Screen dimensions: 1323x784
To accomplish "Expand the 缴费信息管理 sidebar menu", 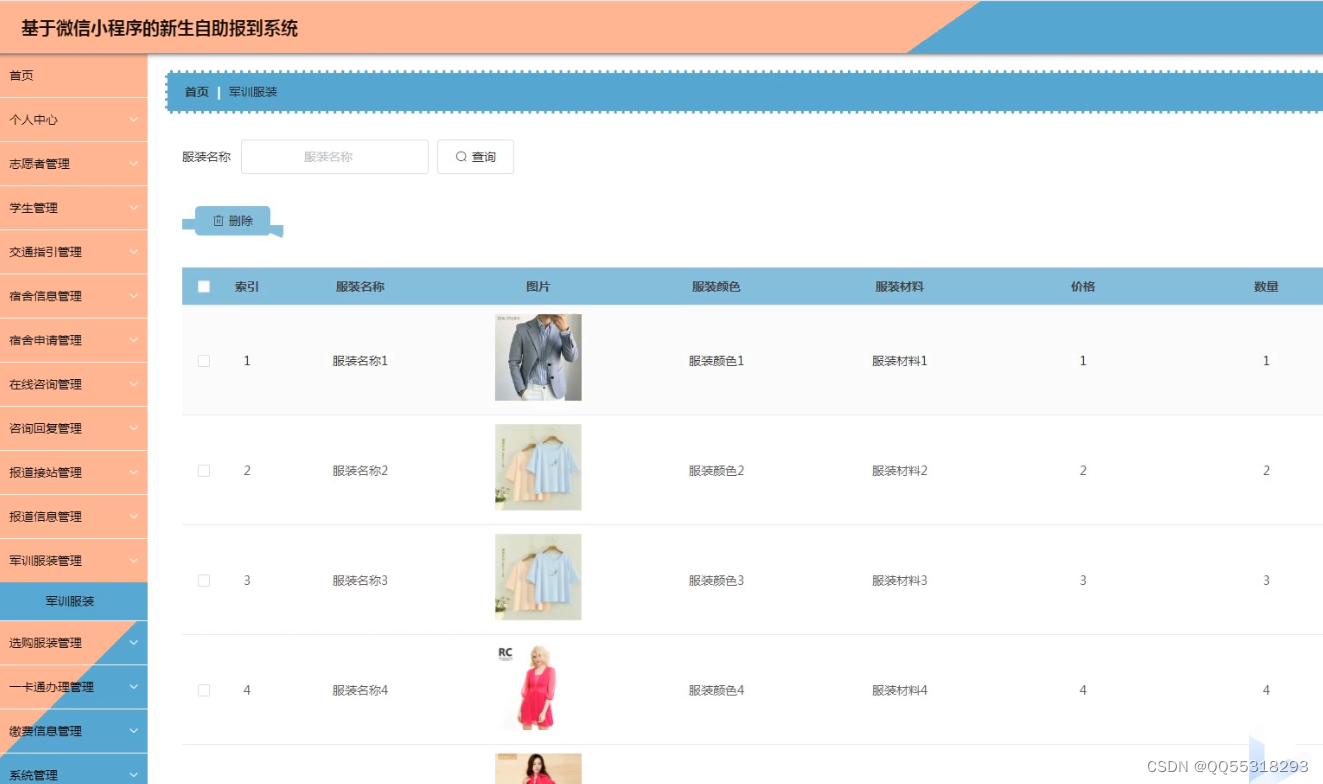I will click(74, 731).
